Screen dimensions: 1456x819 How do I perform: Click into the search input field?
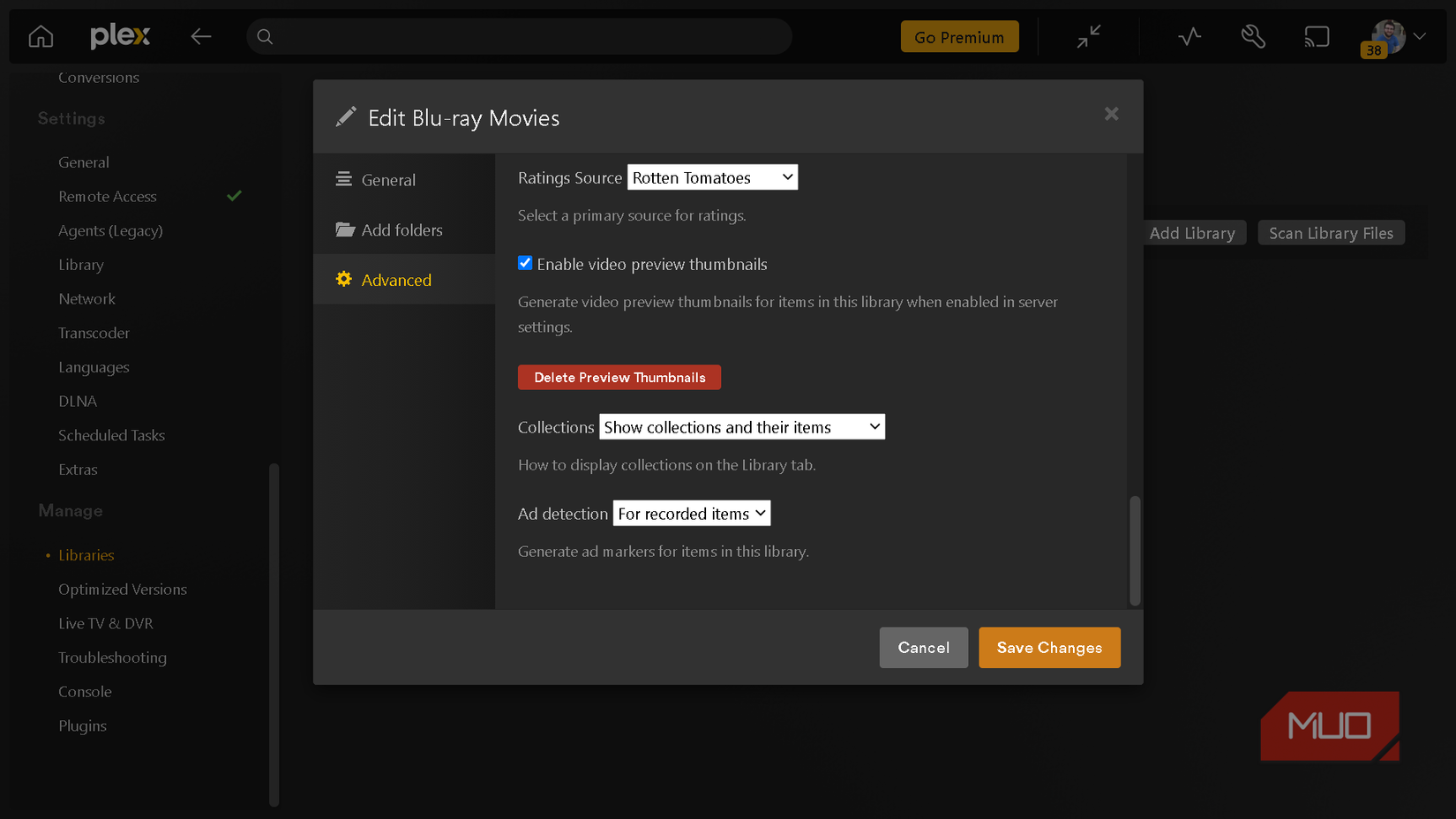click(x=529, y=37)
